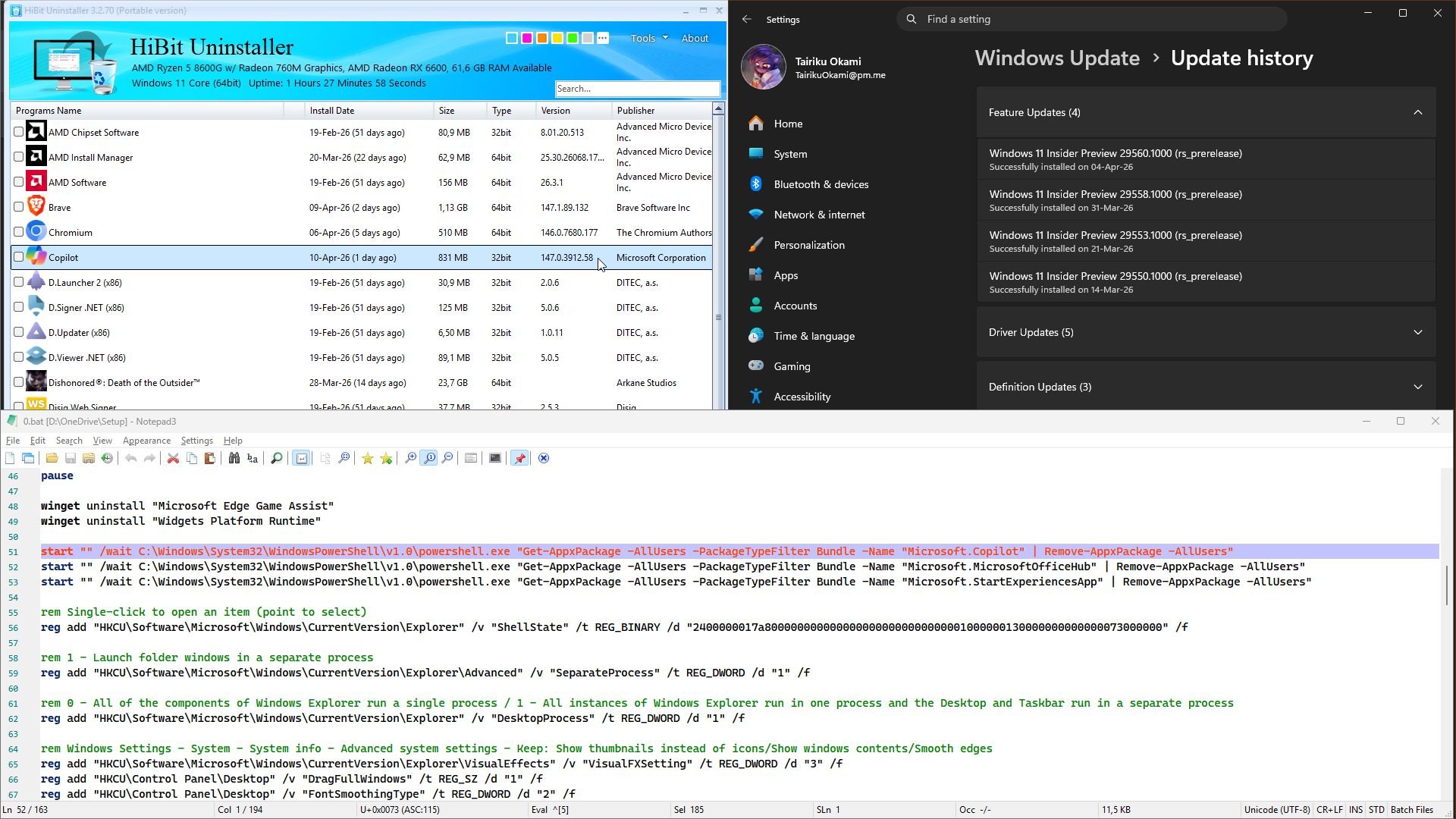Open the Appearance menu in Notepad3

[x=146, y=441]
